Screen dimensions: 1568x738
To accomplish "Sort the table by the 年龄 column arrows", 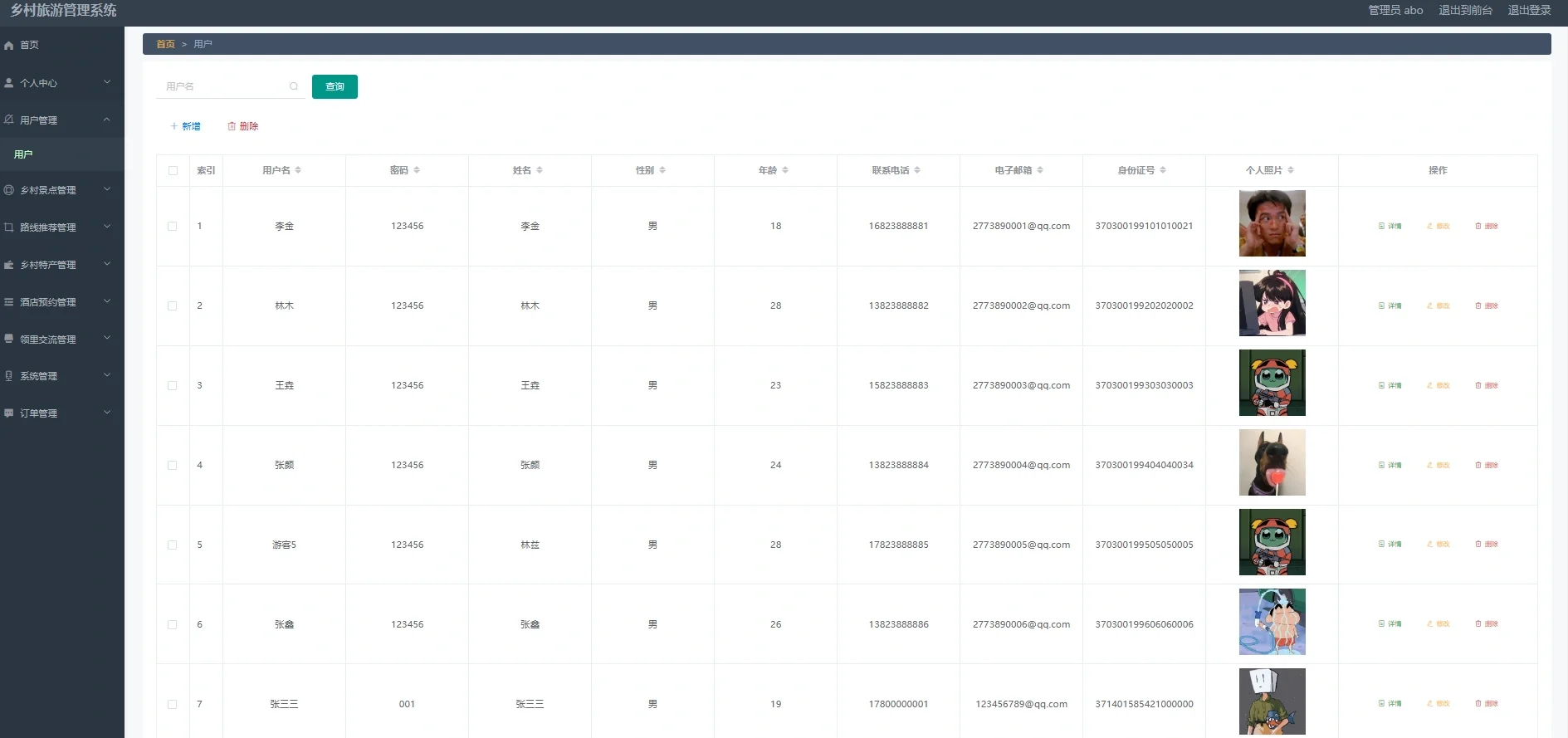I will click(785, 170).
